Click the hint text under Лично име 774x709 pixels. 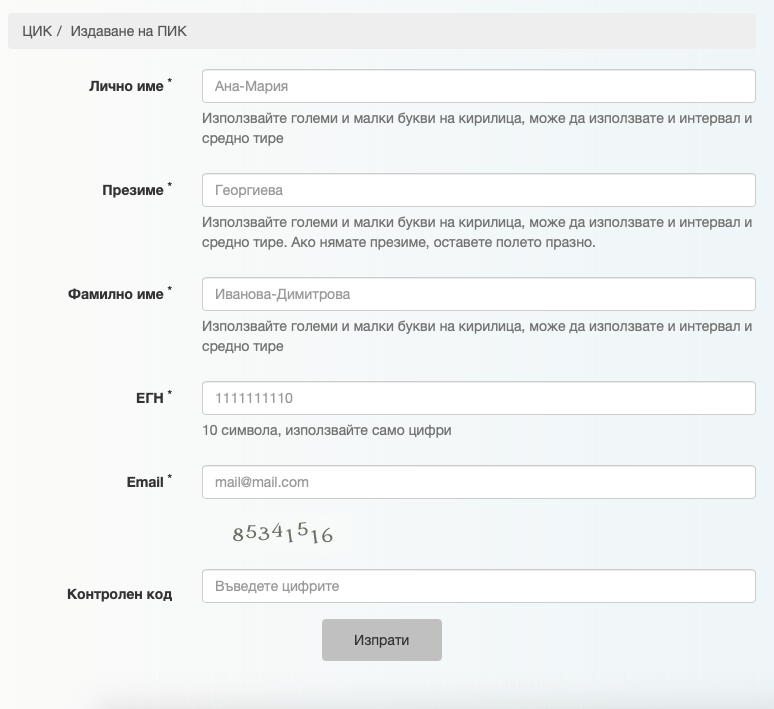[477, 128]
